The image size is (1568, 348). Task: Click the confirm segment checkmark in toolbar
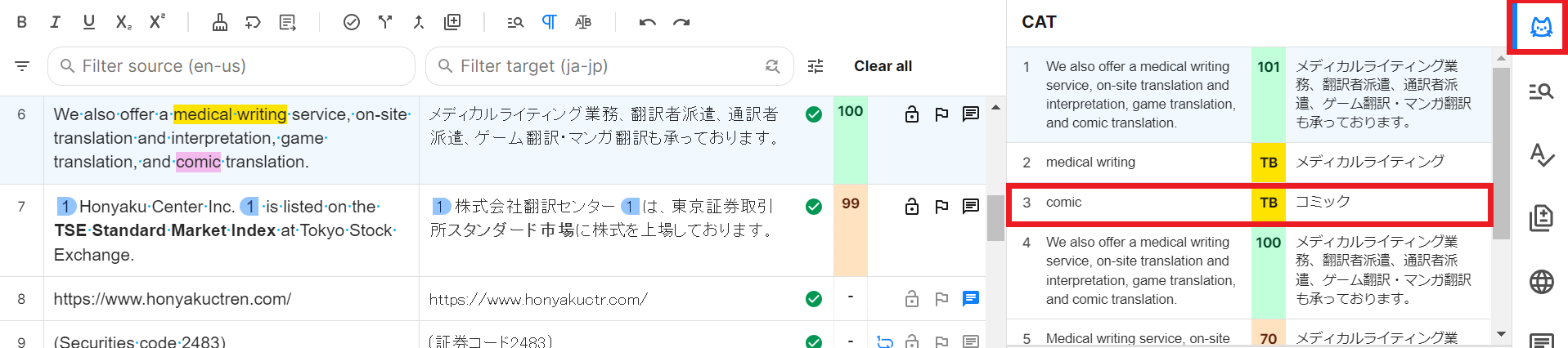tap(352, 22)
